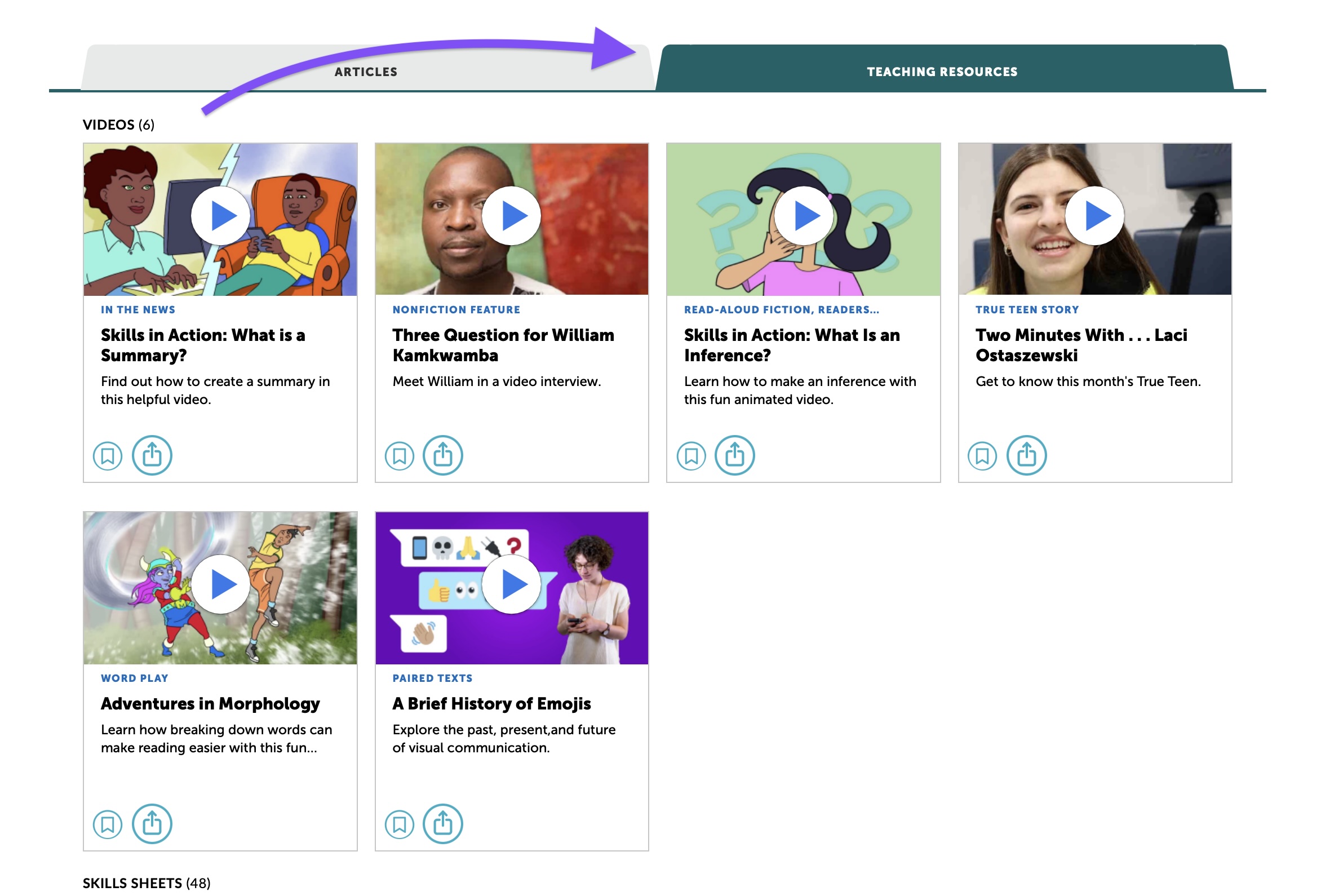
Task: Play the William Kamkwamba interview video
Action: [x=512, y=216]
